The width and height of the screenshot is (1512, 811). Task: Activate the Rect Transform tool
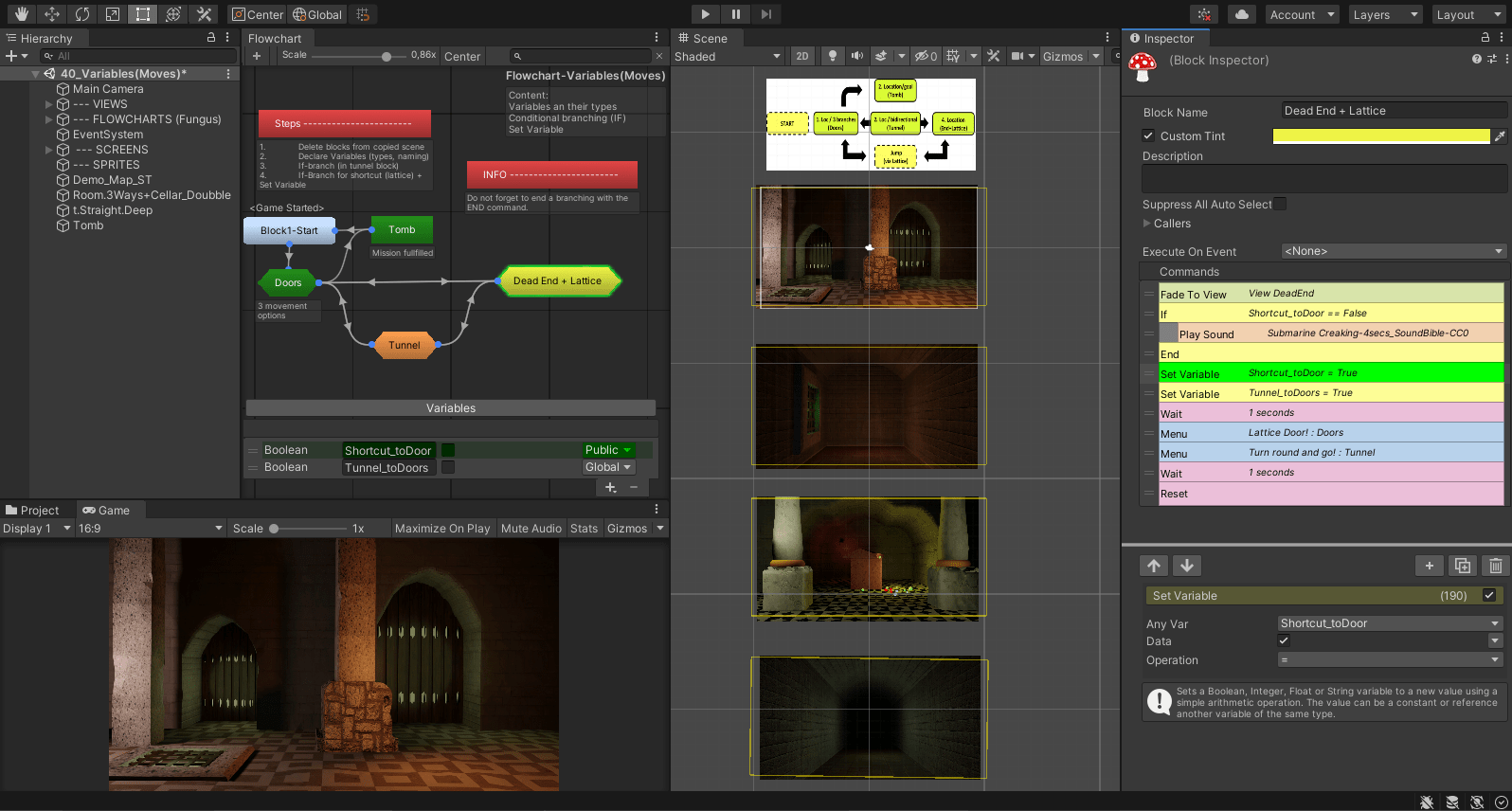[142, 14]
